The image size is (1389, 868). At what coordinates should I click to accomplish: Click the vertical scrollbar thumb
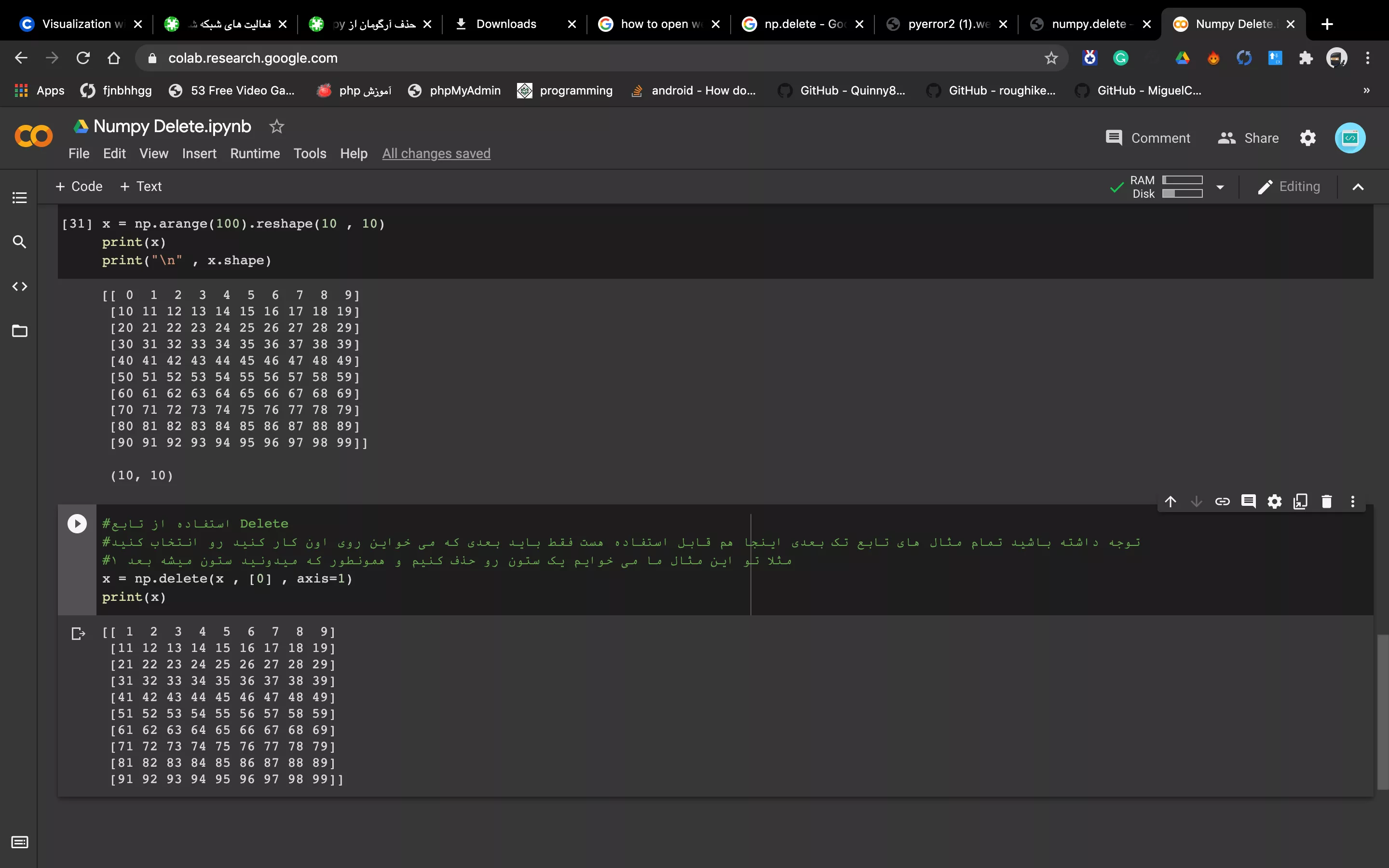click(1382, 712)
